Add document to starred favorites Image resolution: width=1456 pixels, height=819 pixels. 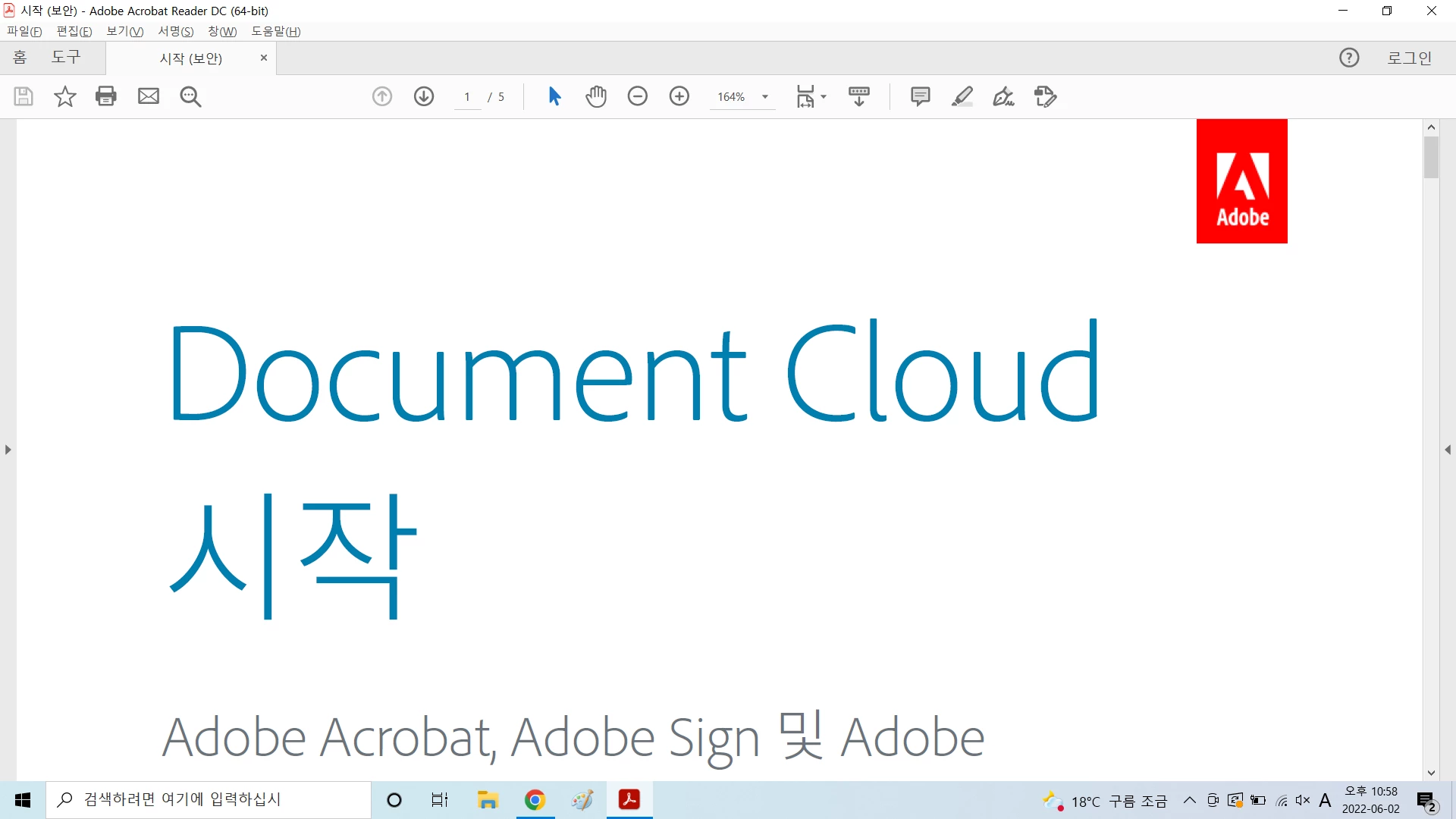click(x=65, y=96)
